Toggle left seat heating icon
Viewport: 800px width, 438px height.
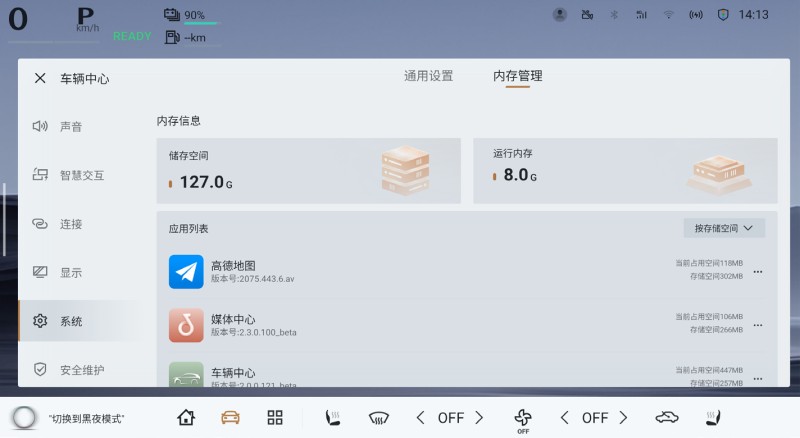tap(333, 418)
